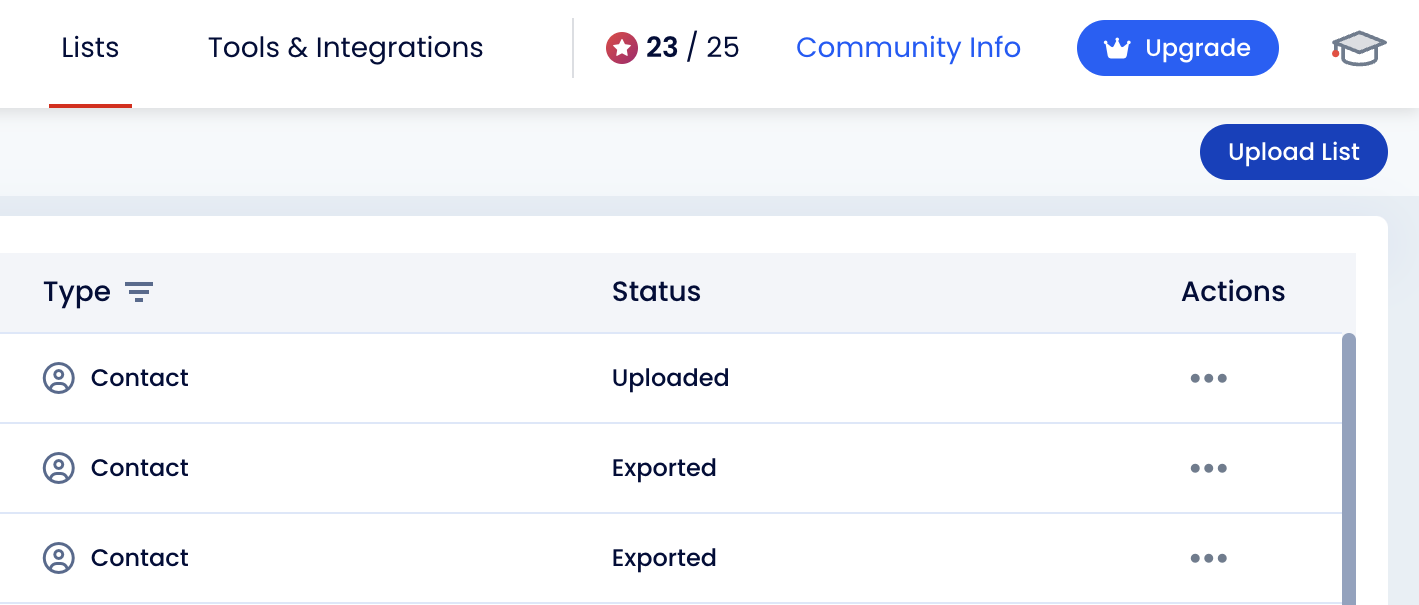This screenshot has height=605, width=1419.
Task: Open actions menu for last Exported list
Action: pyautogui.click(x=1208, y=557)
